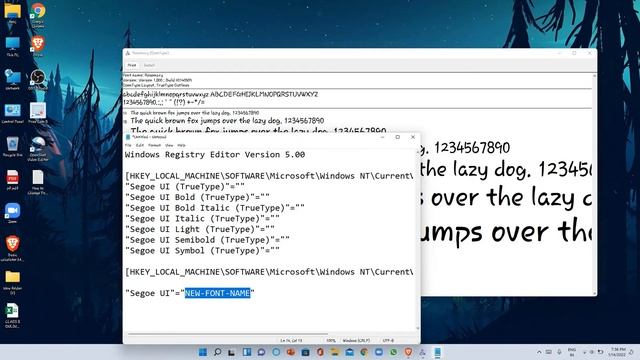Open the Mail app on the taskbar
The width and height of the screenshot is (640, 360).
pos(349,352)
